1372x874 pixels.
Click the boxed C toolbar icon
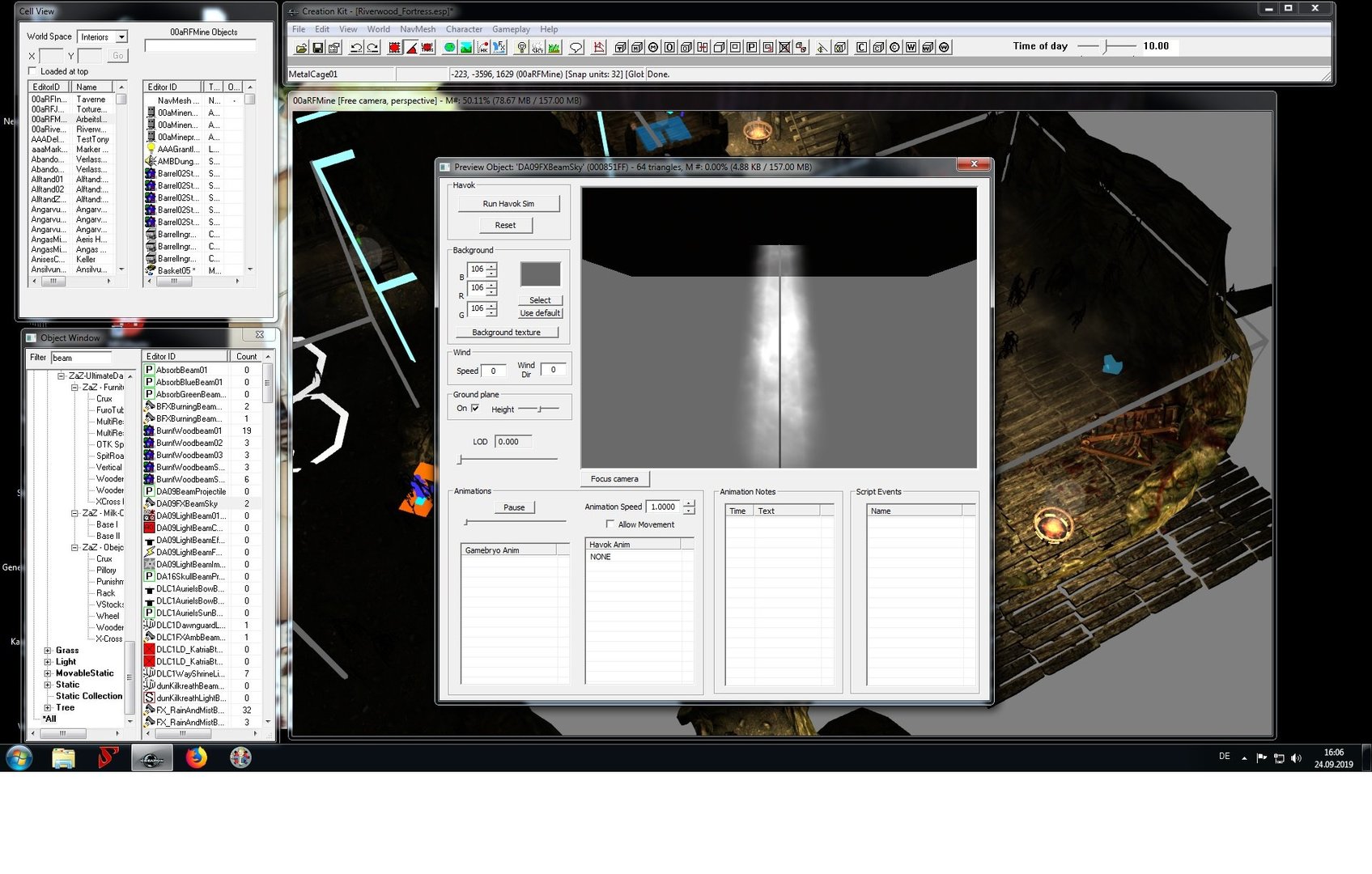tap(861, 48)
